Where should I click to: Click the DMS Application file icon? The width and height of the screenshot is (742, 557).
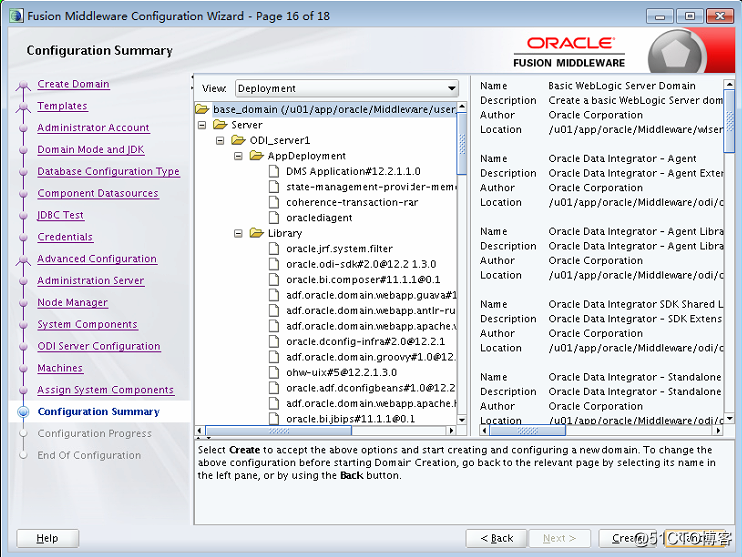[274, 171]
